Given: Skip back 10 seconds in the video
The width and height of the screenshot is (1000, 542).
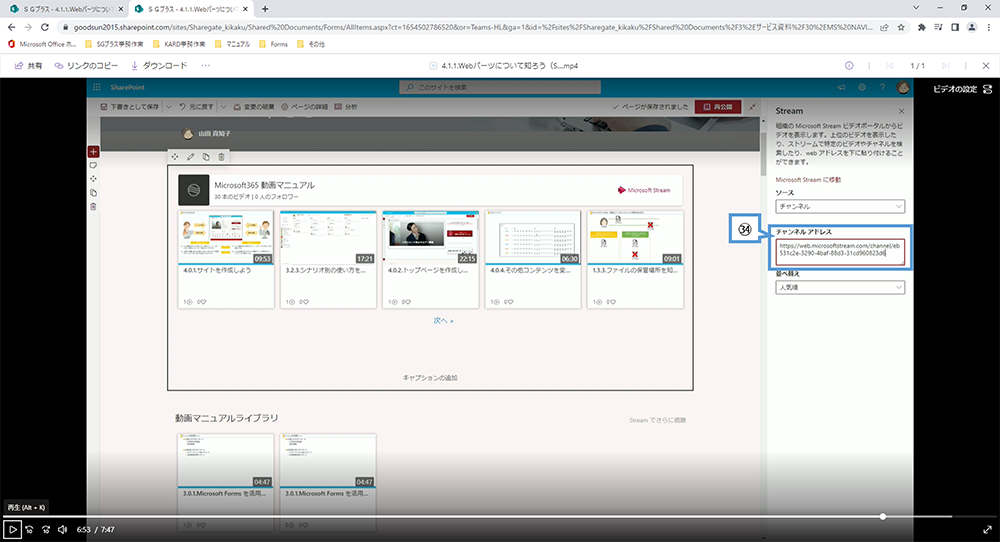Looking at the screenshot, I should (x=29, y=529).
